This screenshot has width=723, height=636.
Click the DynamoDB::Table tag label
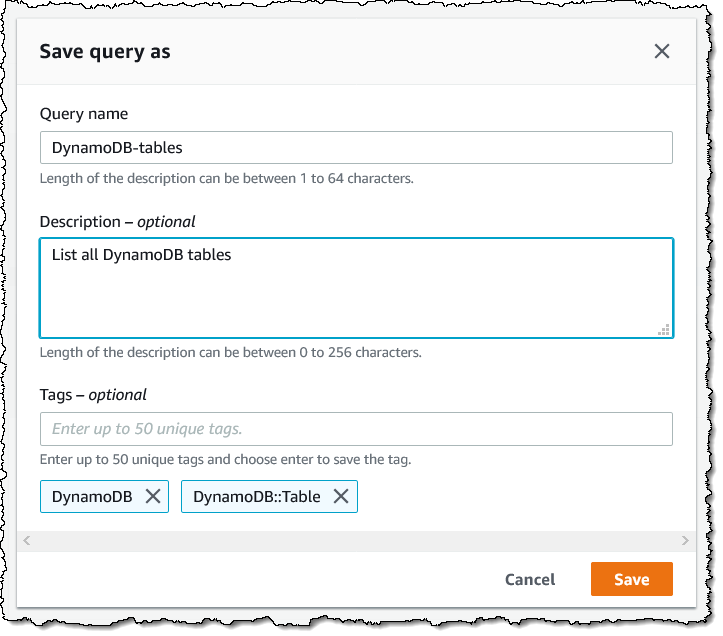(257, 497)
